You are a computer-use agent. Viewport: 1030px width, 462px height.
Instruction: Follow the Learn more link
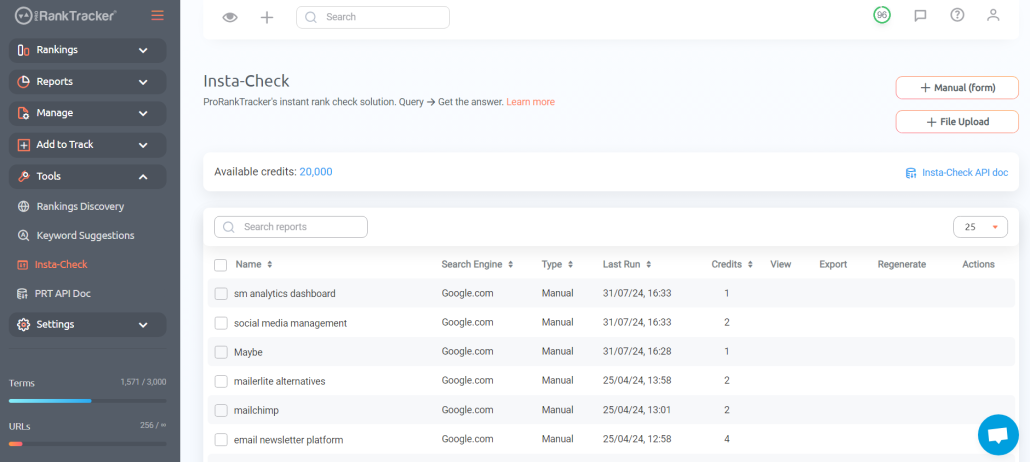tap(530, 102)
